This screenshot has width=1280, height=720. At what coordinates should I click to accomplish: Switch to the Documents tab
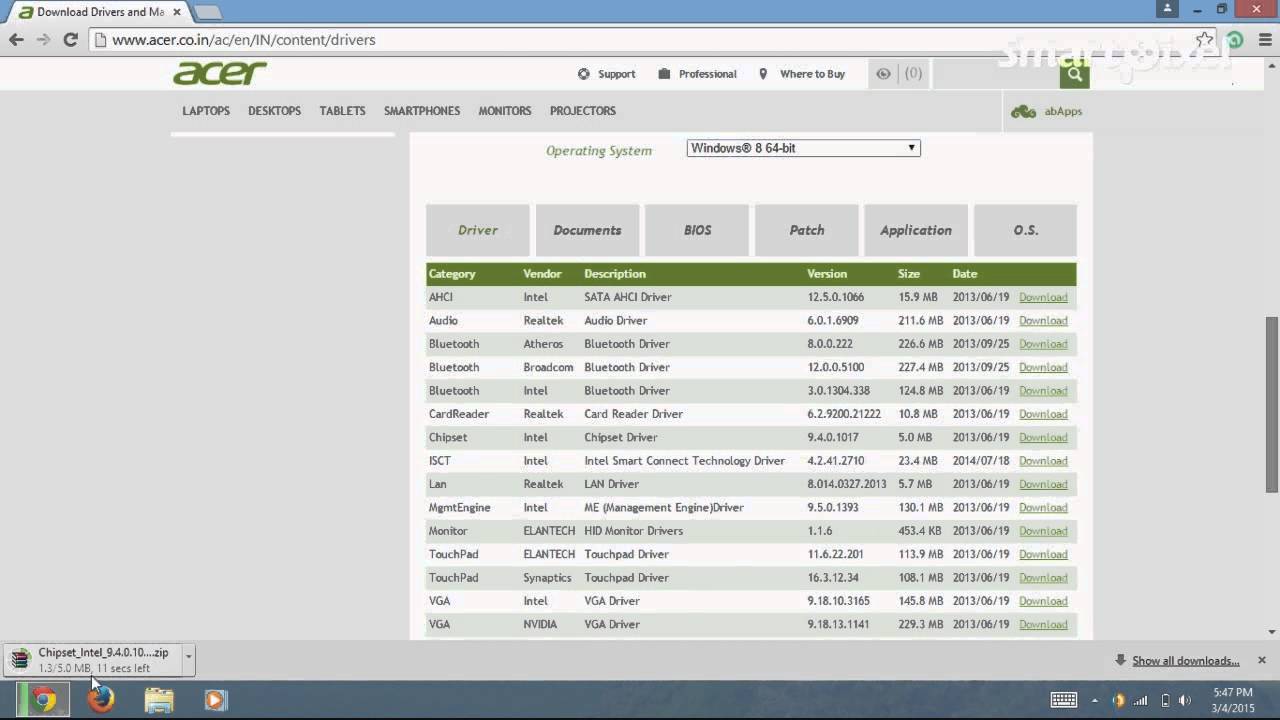587,230
